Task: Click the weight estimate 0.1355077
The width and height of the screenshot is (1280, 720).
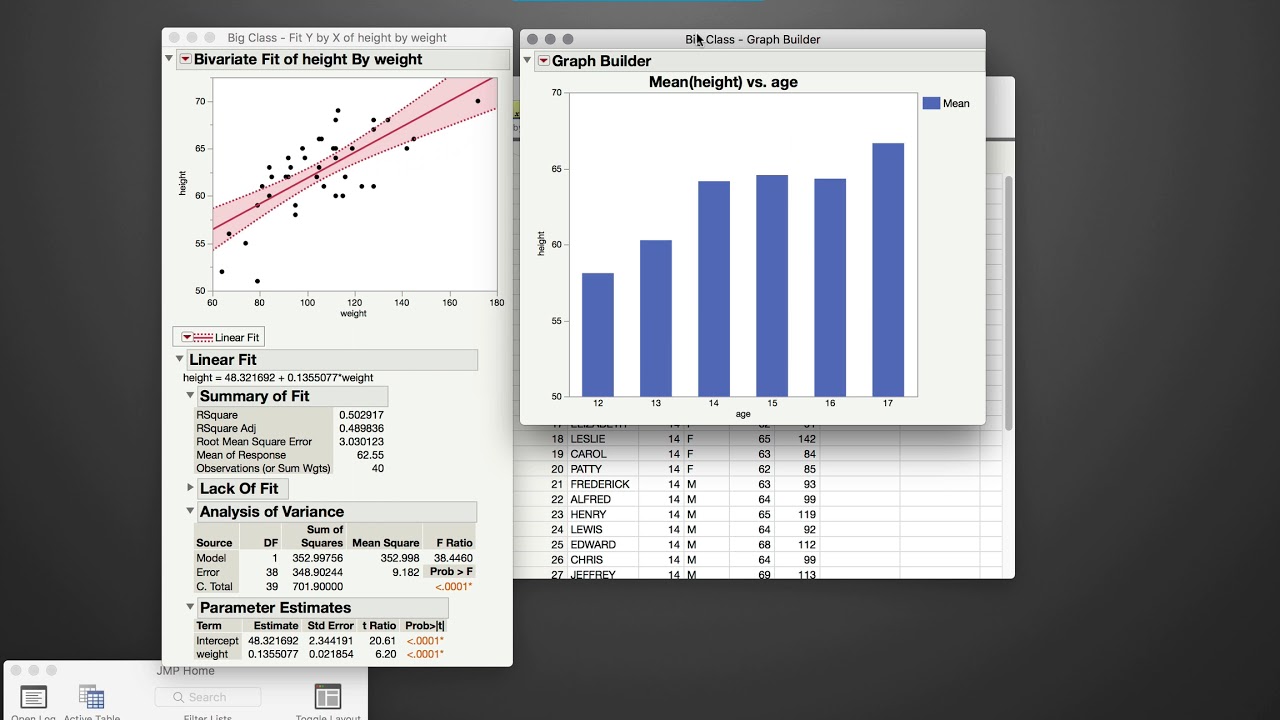Action: (273, 654)
